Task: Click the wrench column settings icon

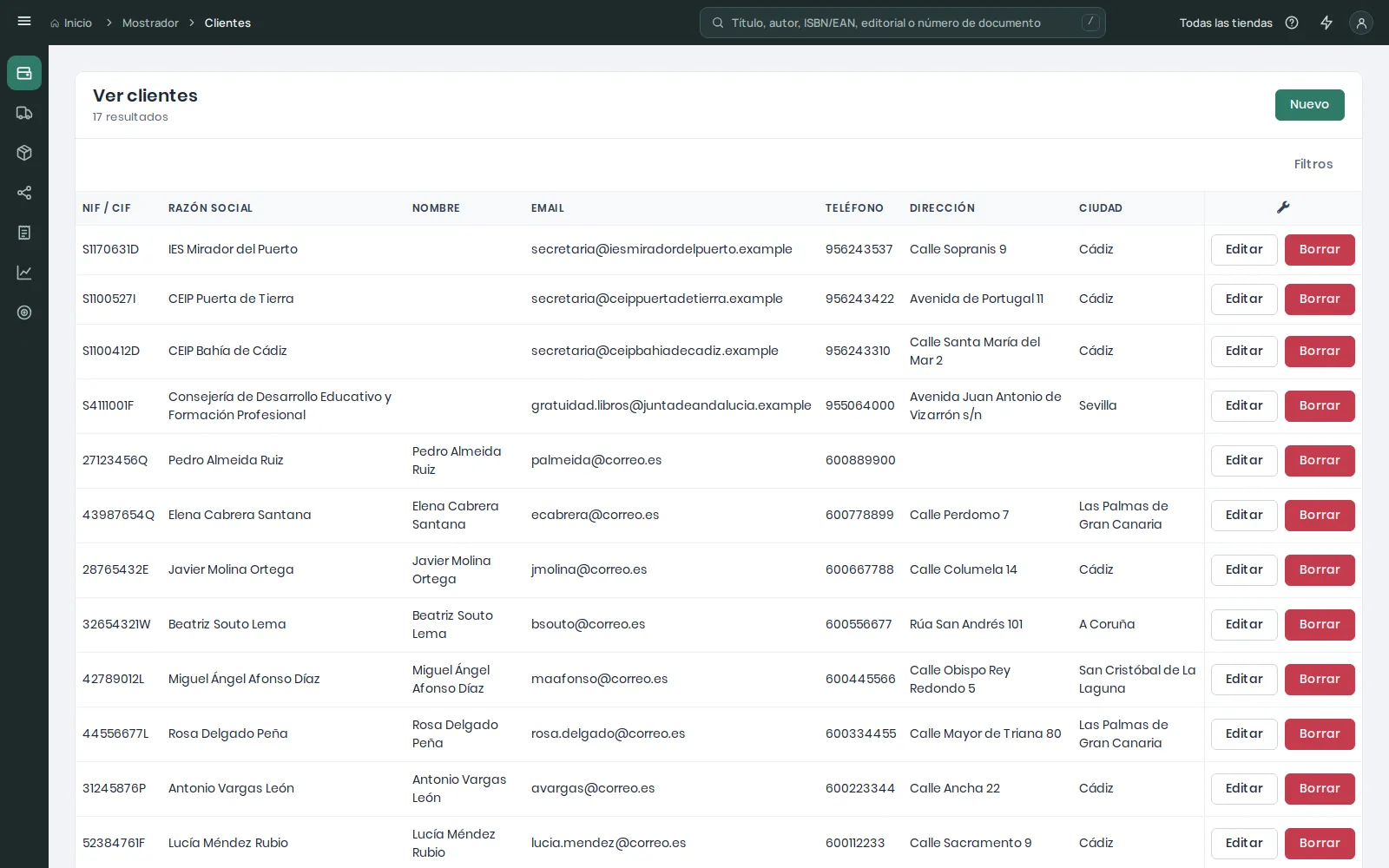Action: tap(1283, 207)
